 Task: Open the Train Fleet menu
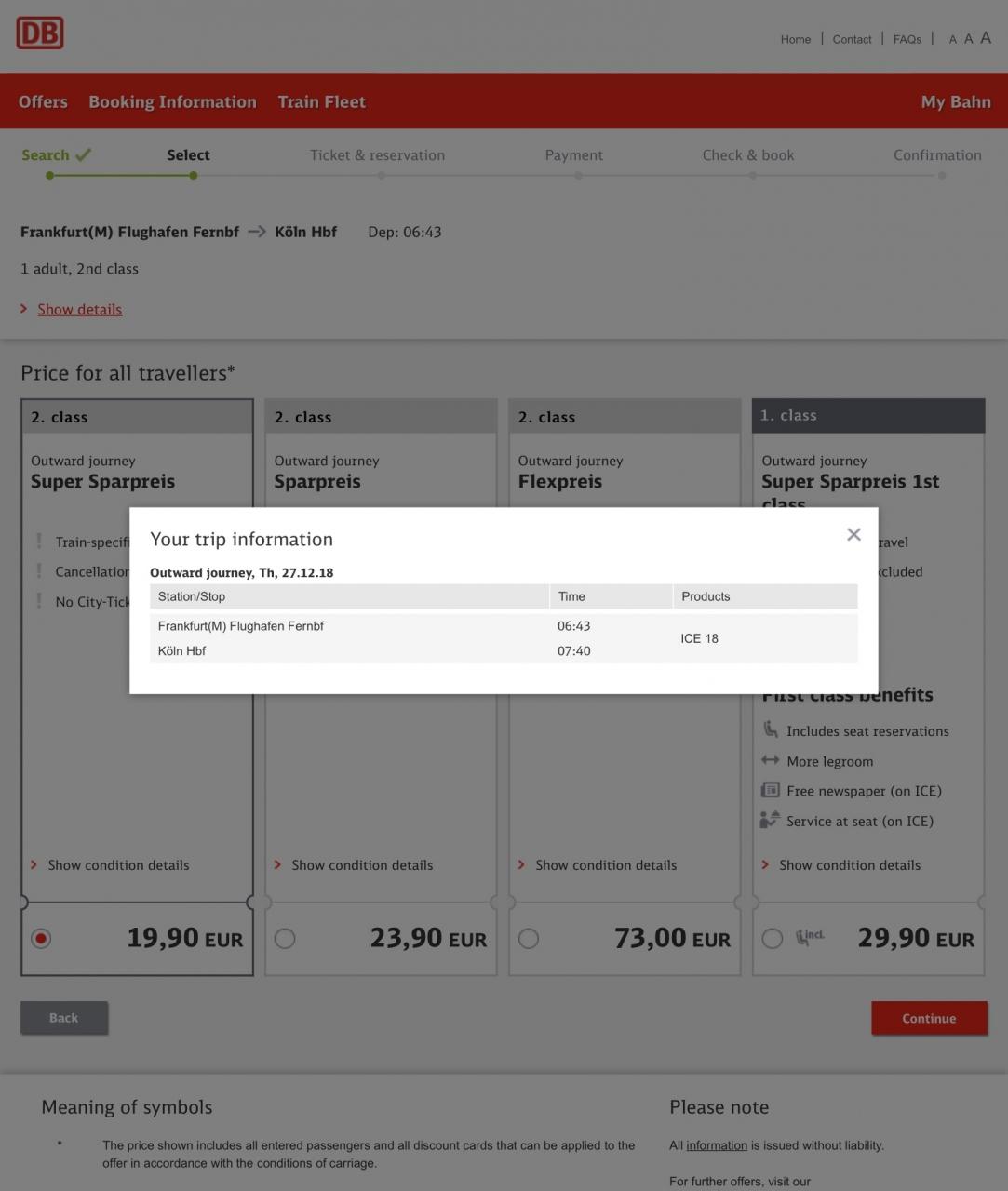pos(321,102)
